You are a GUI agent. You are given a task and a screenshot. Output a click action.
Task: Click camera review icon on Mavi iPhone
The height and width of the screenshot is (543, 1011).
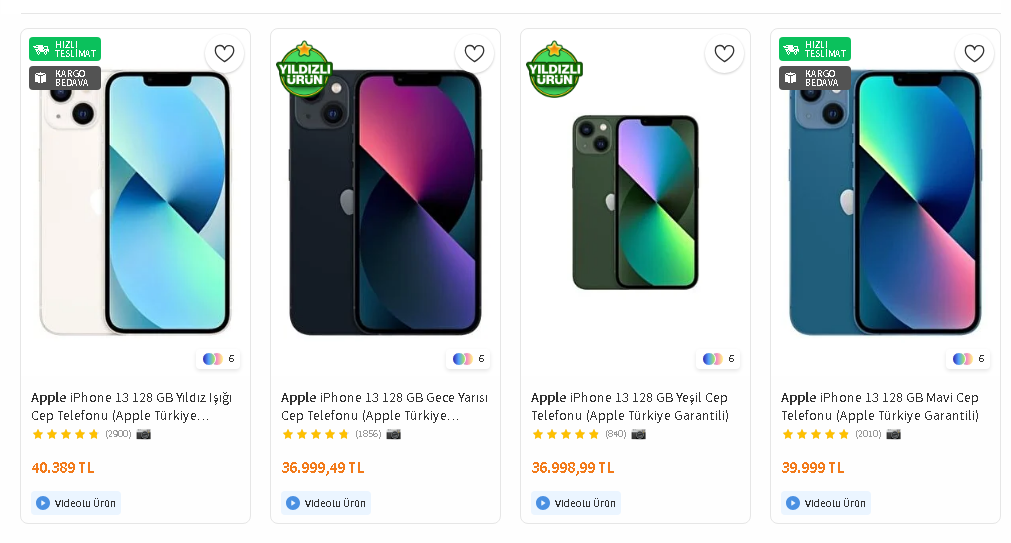893,434
